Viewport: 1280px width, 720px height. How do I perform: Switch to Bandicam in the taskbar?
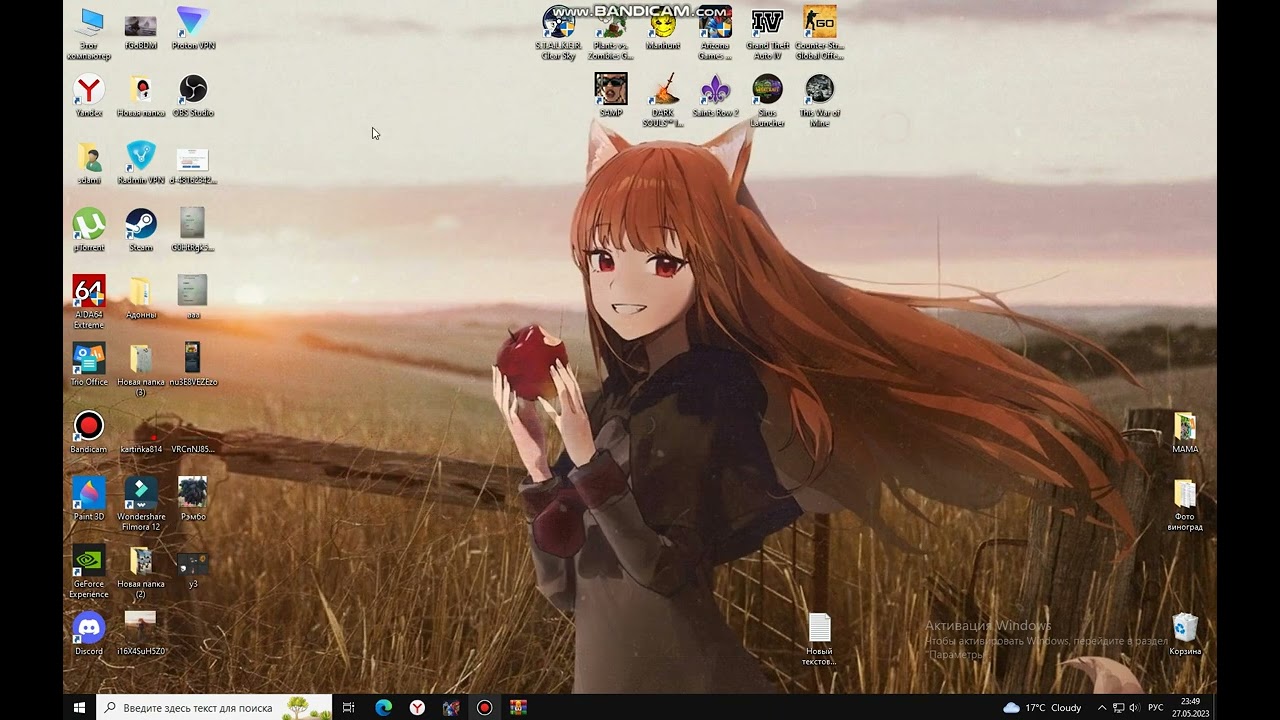tap(485, 707)
